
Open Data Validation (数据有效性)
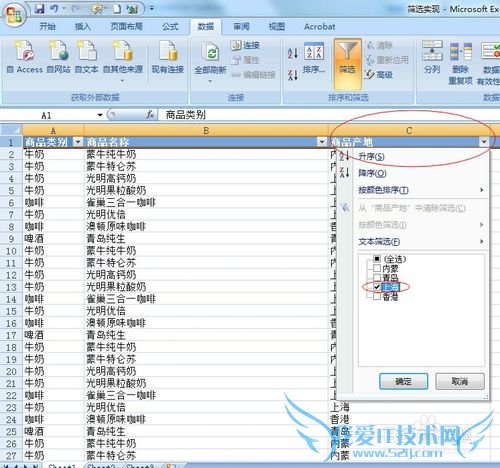tap(489, 63)
